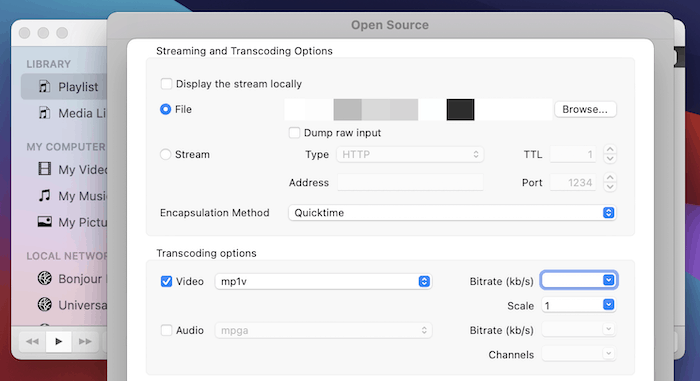Click the video Scale value field
This screenshot has width=700, height=381.
pos(572,306)
